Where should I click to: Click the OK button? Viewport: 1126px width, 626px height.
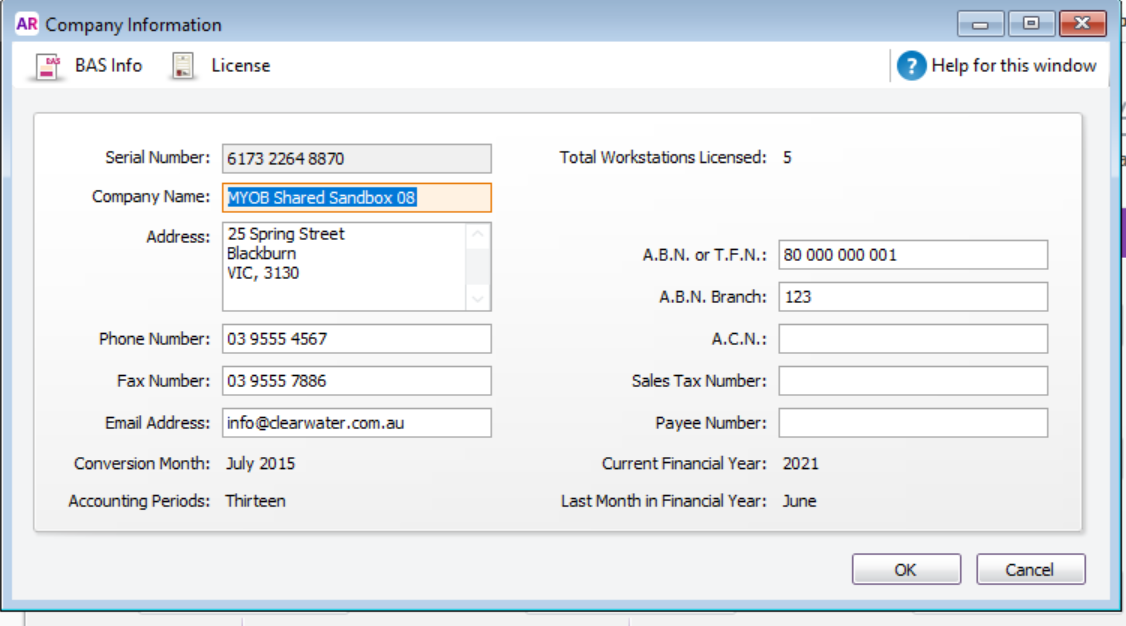906,569
